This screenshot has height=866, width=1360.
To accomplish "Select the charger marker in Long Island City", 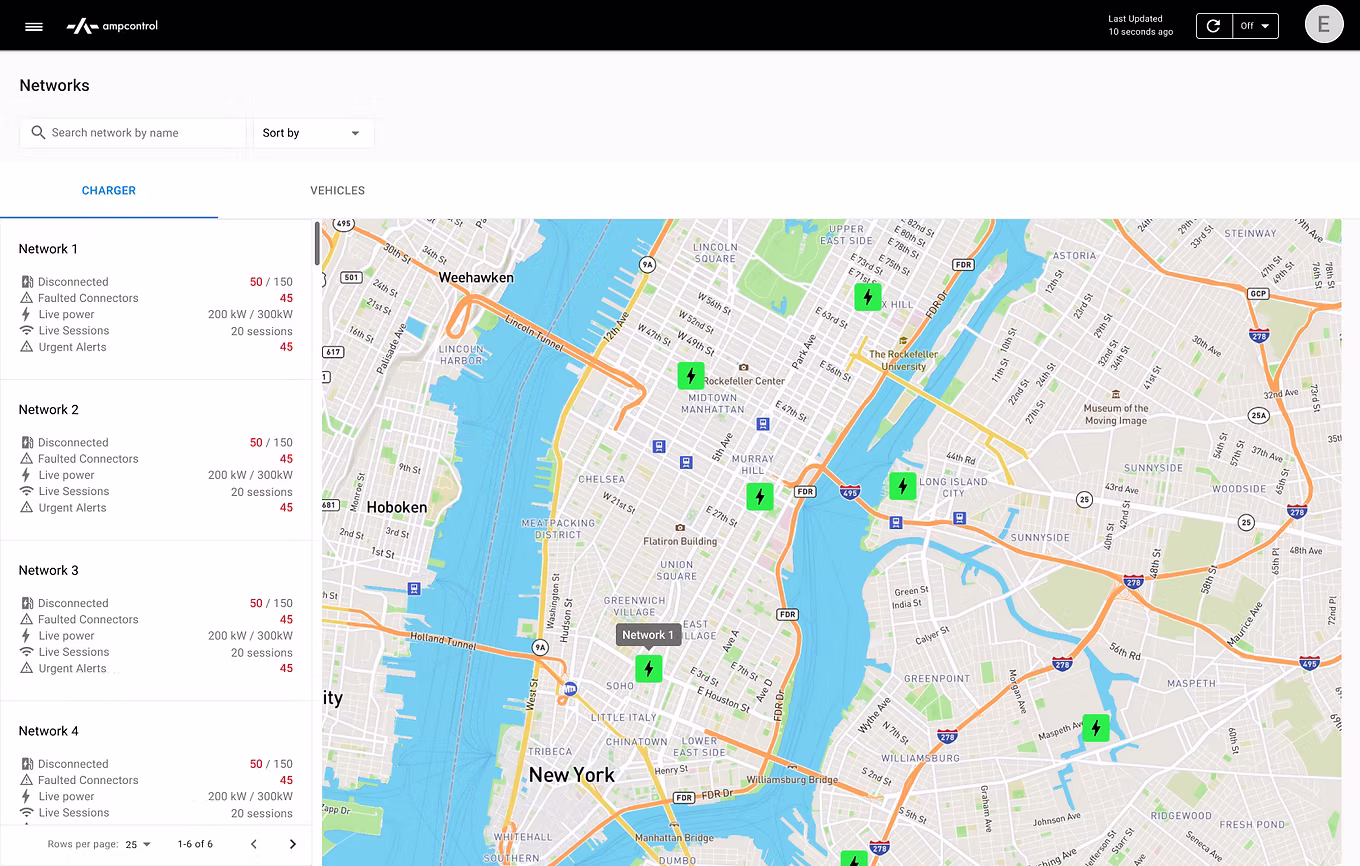I will [x=903, y=486].
